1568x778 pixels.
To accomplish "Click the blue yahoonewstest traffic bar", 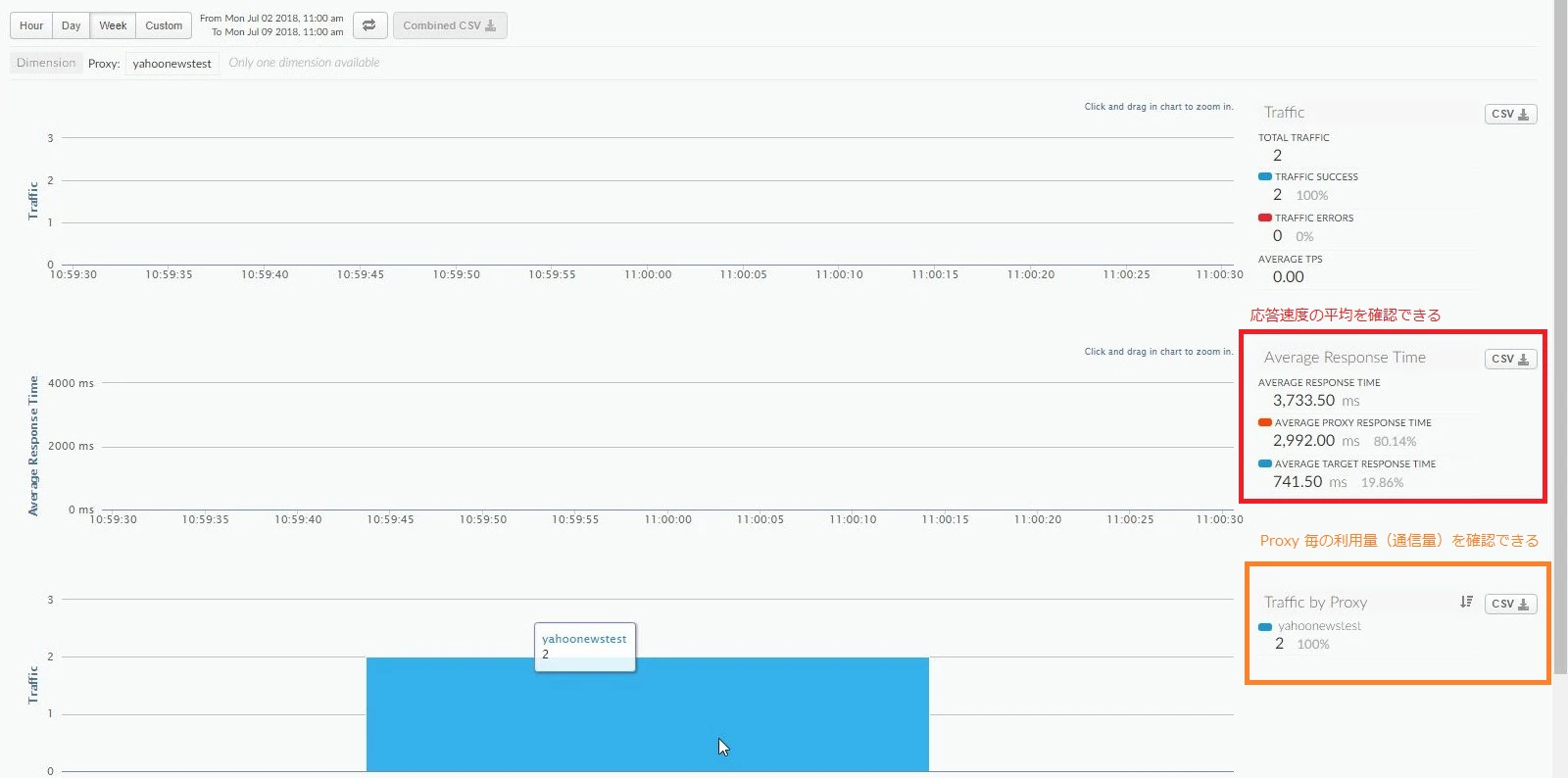I will (x=648, y=714).
